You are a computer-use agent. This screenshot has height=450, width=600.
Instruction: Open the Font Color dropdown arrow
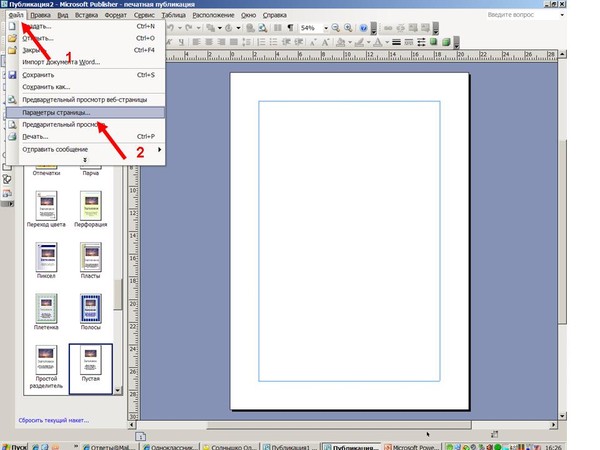click(x=387, y=42)
